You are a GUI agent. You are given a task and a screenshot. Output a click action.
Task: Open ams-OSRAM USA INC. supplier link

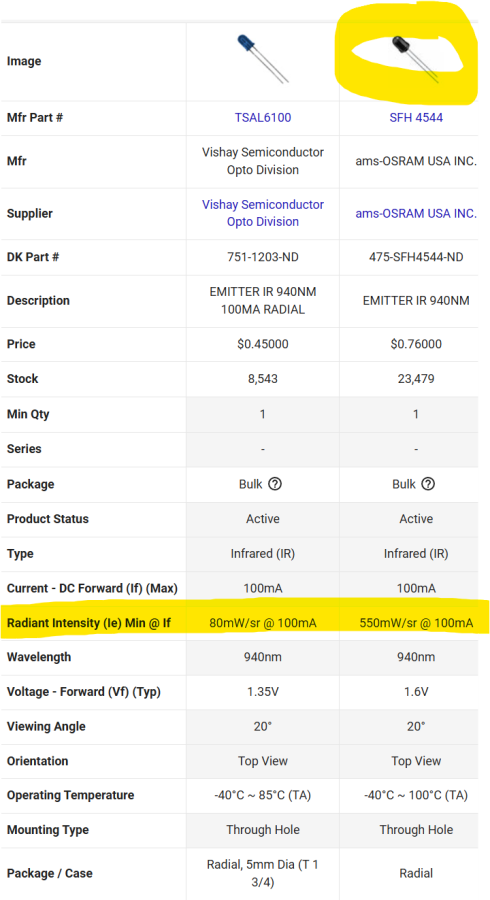click(x=416, y=214)
